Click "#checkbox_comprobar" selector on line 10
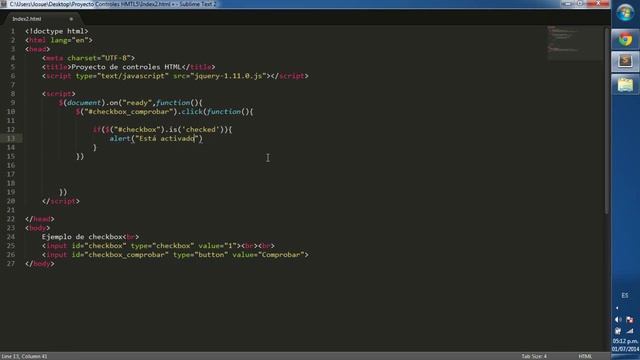This screenshot has height=360, width=640. point(128,111)
